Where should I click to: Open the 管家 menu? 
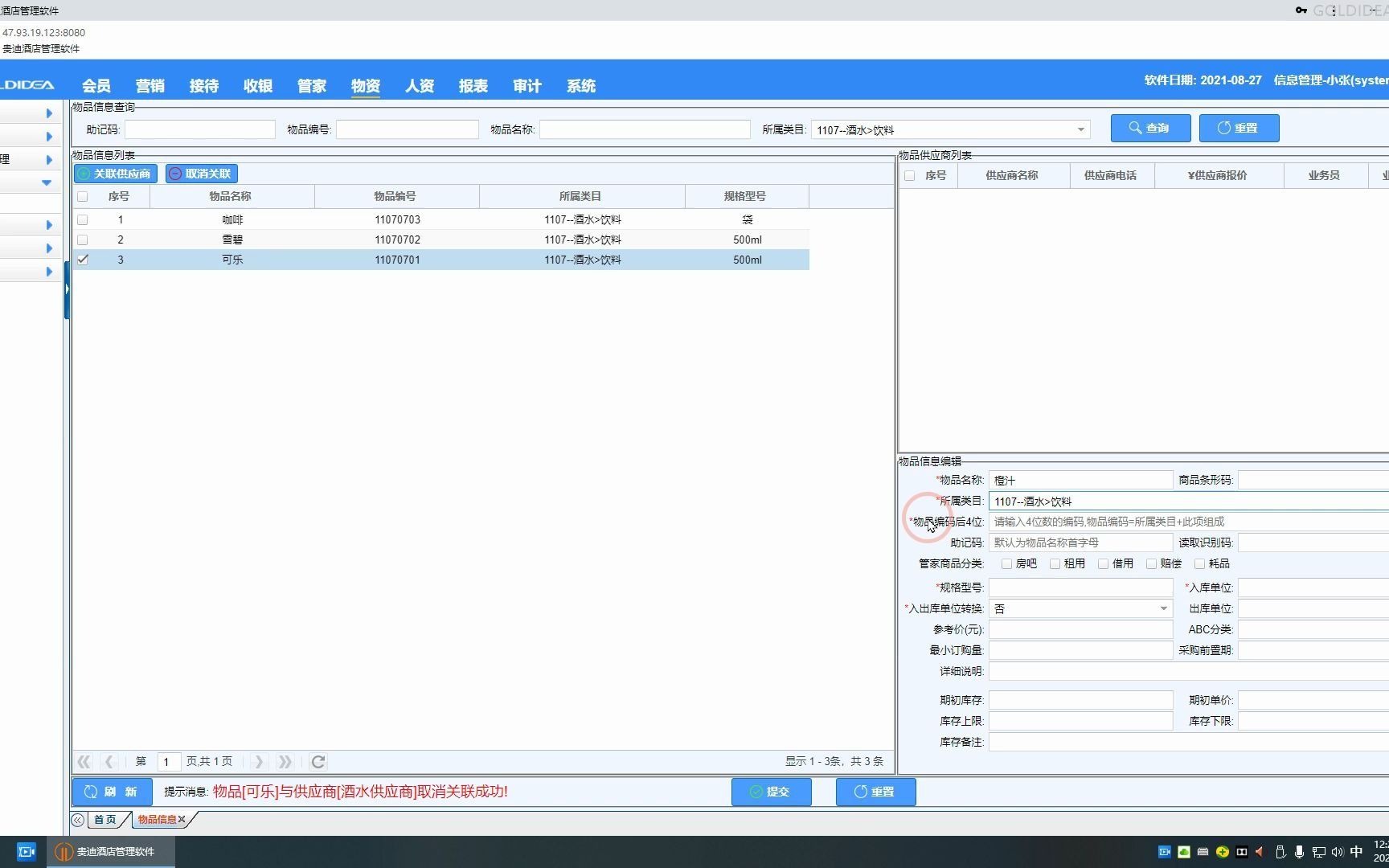pos(312,86)
